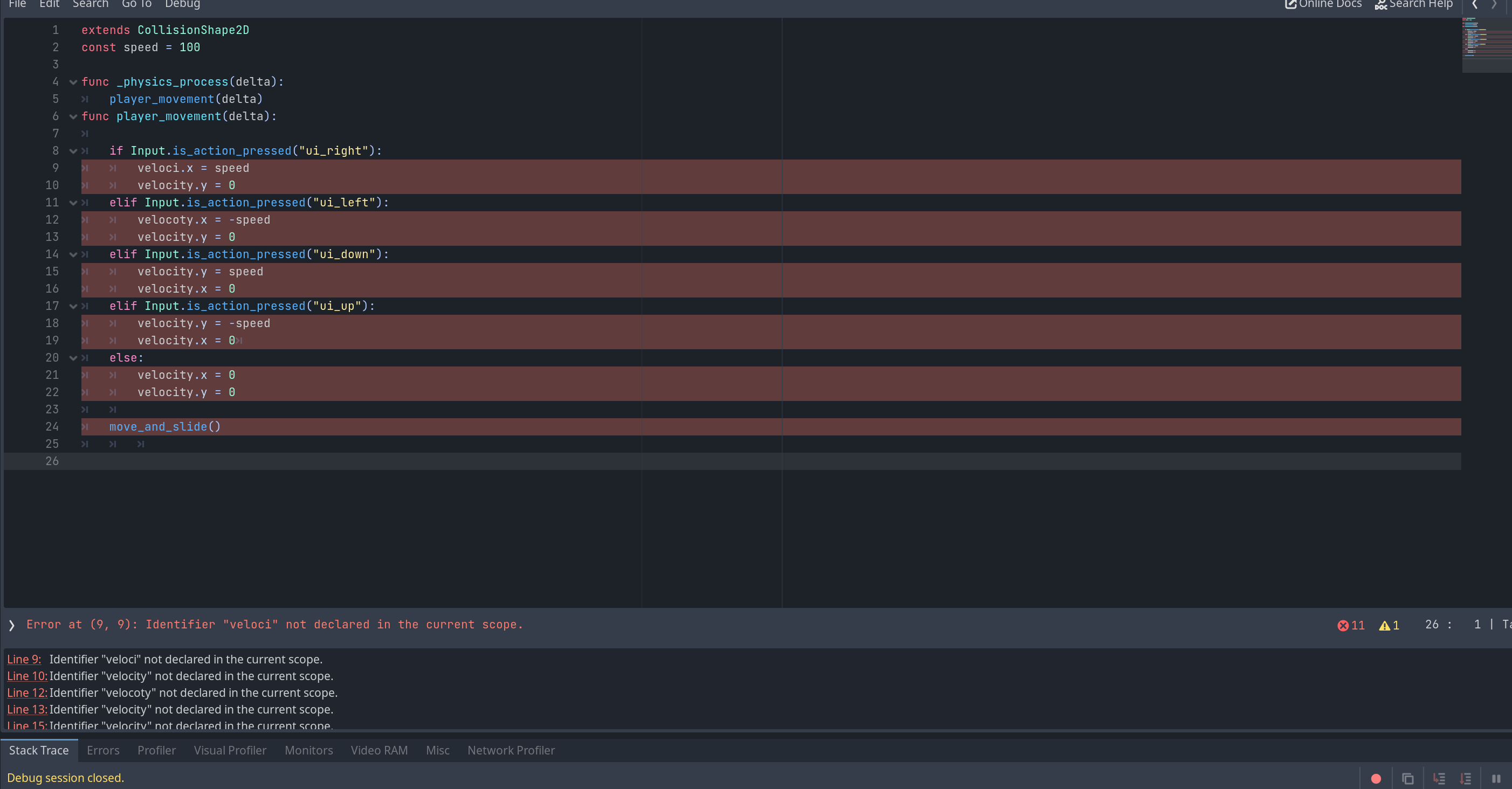Expand the error message panel chevron
1512x789 pixels.
coord(12,625)
